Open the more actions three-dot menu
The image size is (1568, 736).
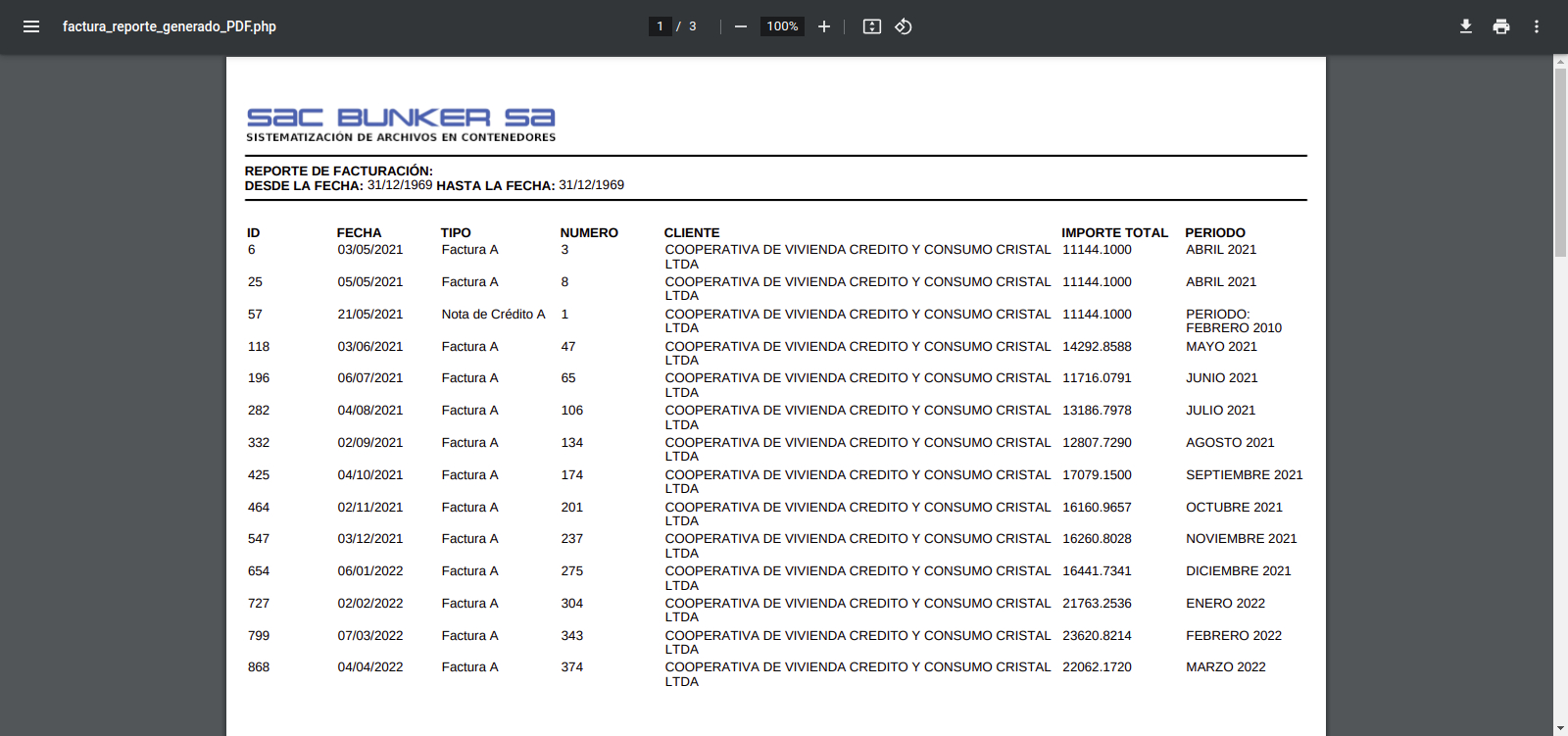click(x=1537, y=26)
